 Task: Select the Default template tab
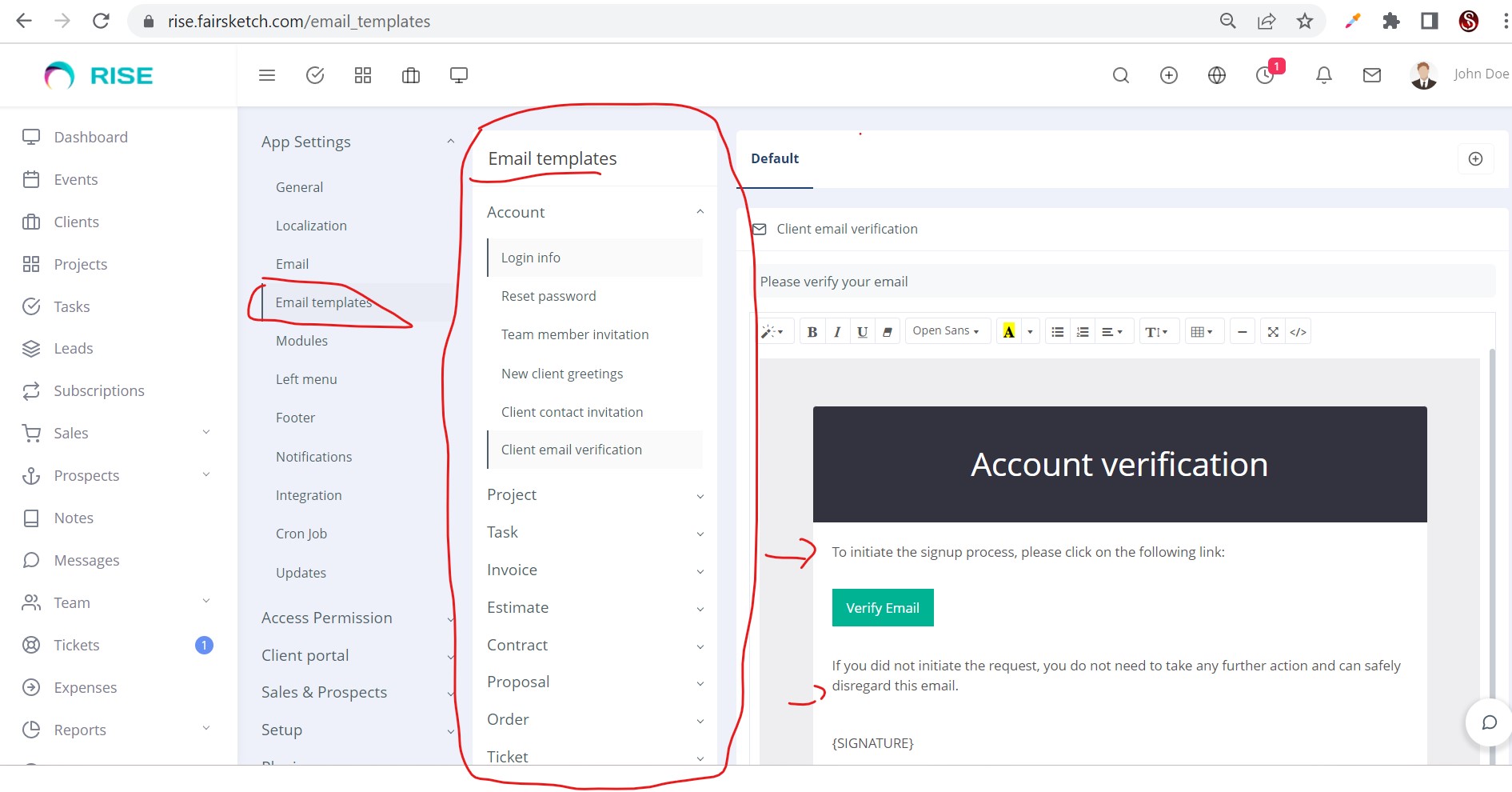coord(775,158)
